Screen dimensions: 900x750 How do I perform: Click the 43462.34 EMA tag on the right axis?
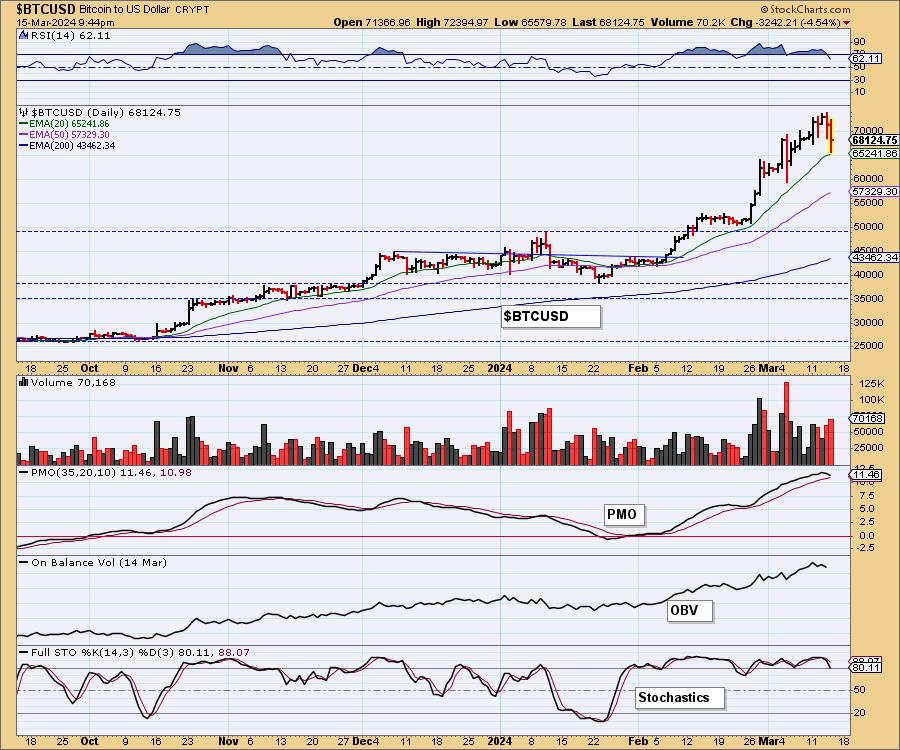point(875,258)
